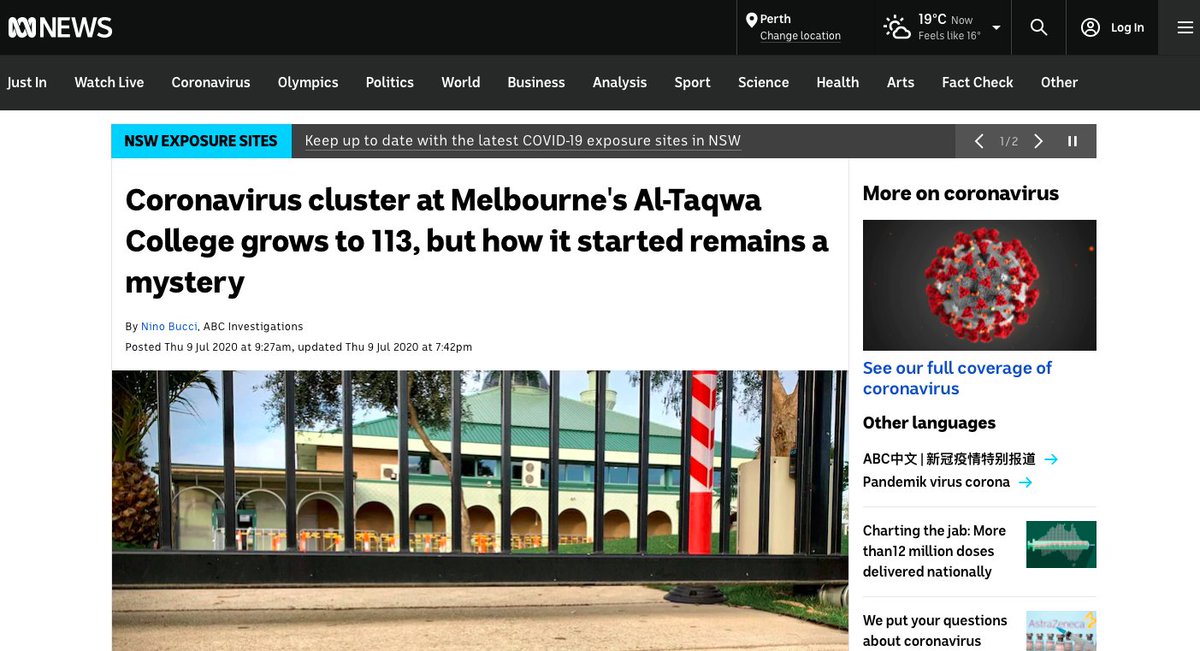
Task: Click the AstraZeneca article thumbnail
Action: pos(1061,631)
